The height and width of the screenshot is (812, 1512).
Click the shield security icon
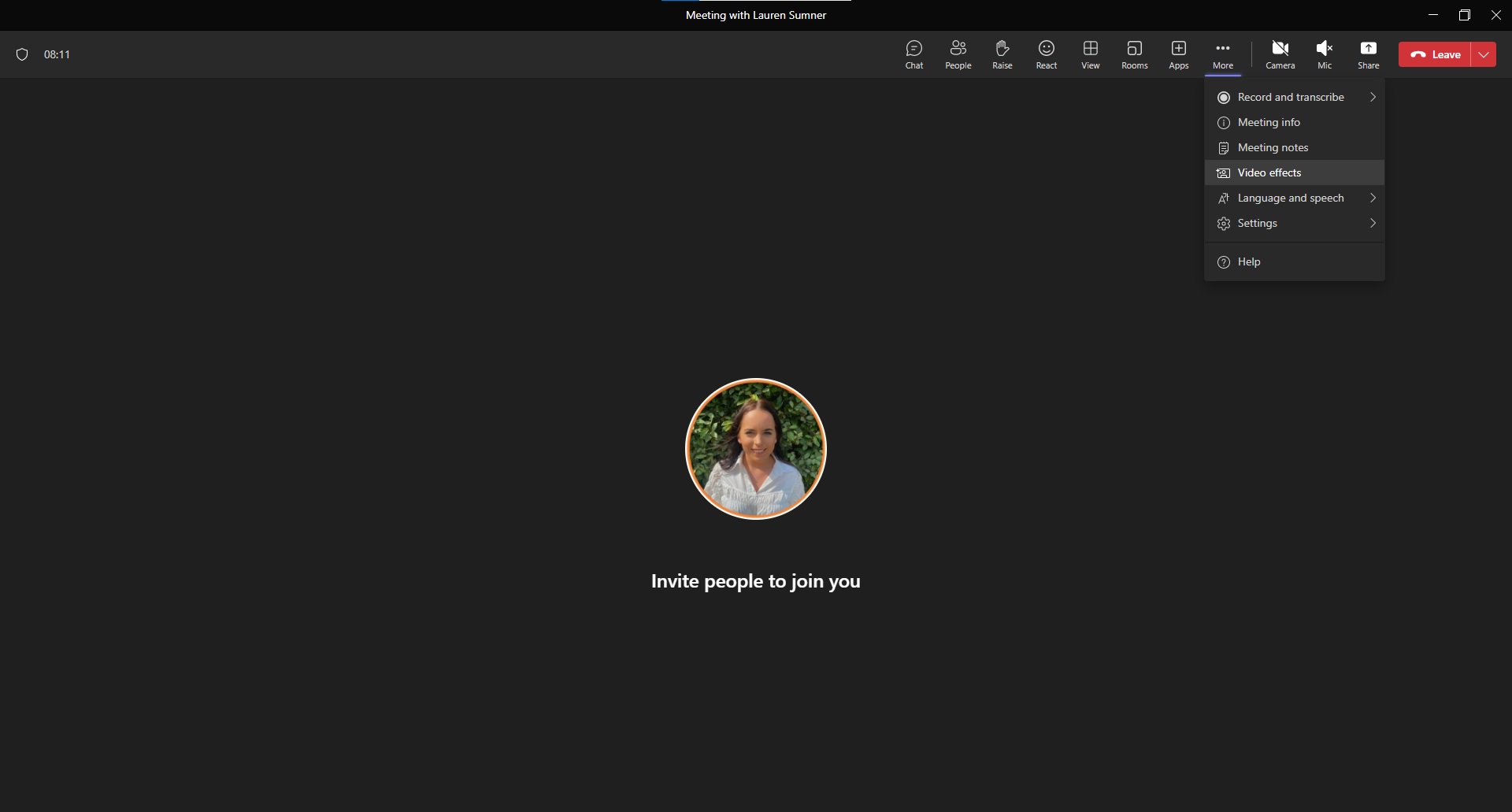pyautogui.click(x=22, y=54)
